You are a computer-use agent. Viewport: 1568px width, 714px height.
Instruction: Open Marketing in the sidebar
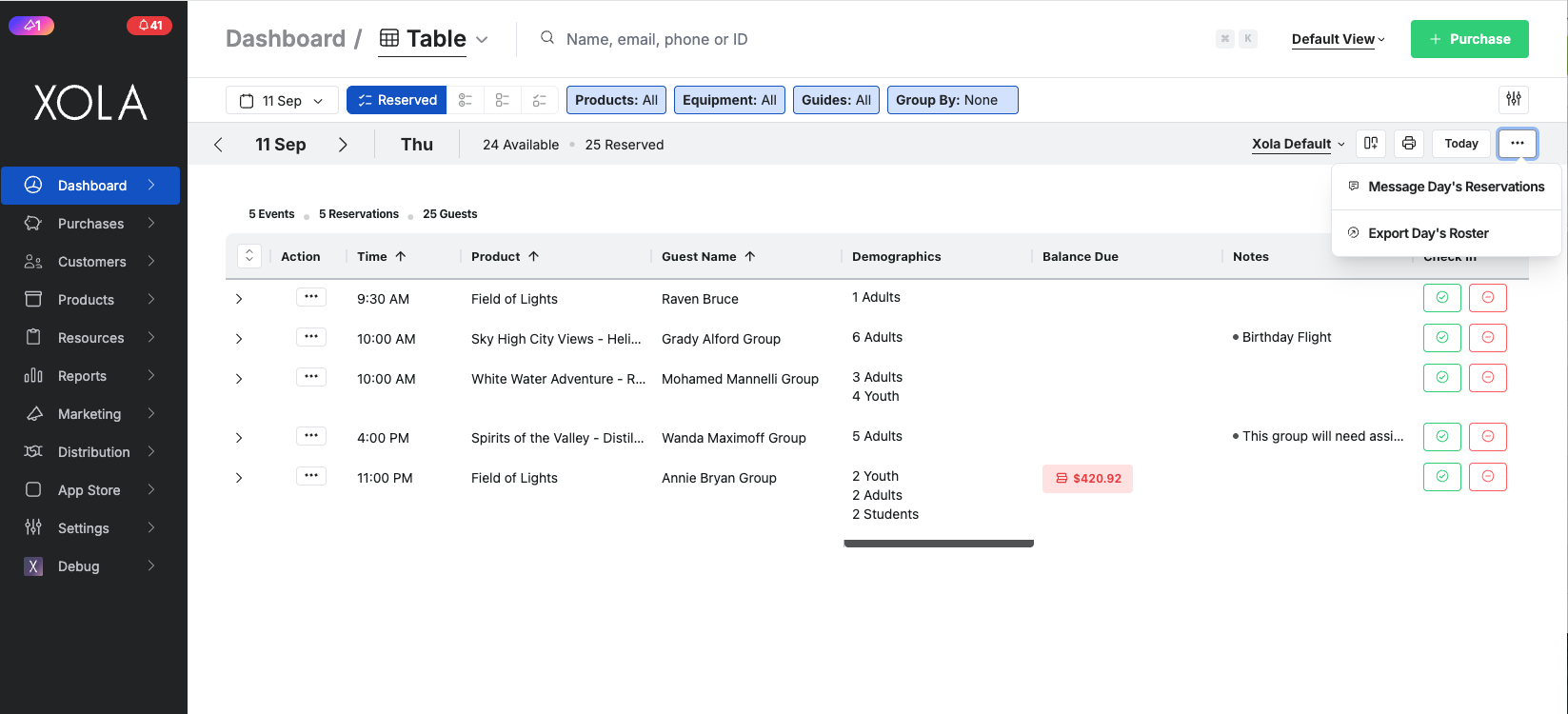(90, 414)
